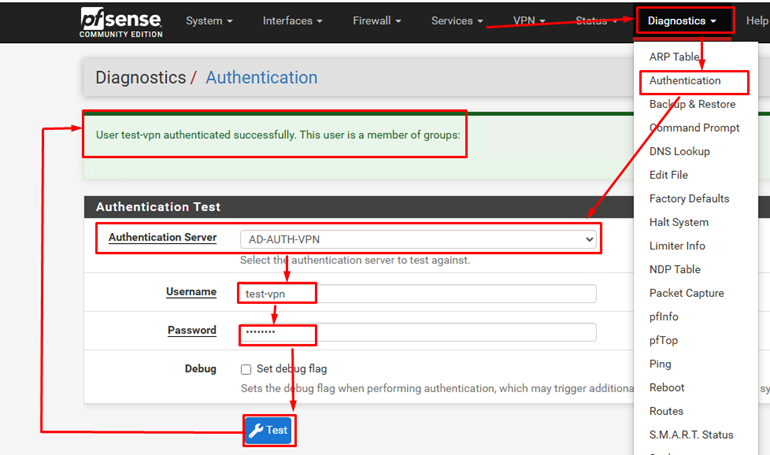Open DNS Lookup from menu

[679, 151]
